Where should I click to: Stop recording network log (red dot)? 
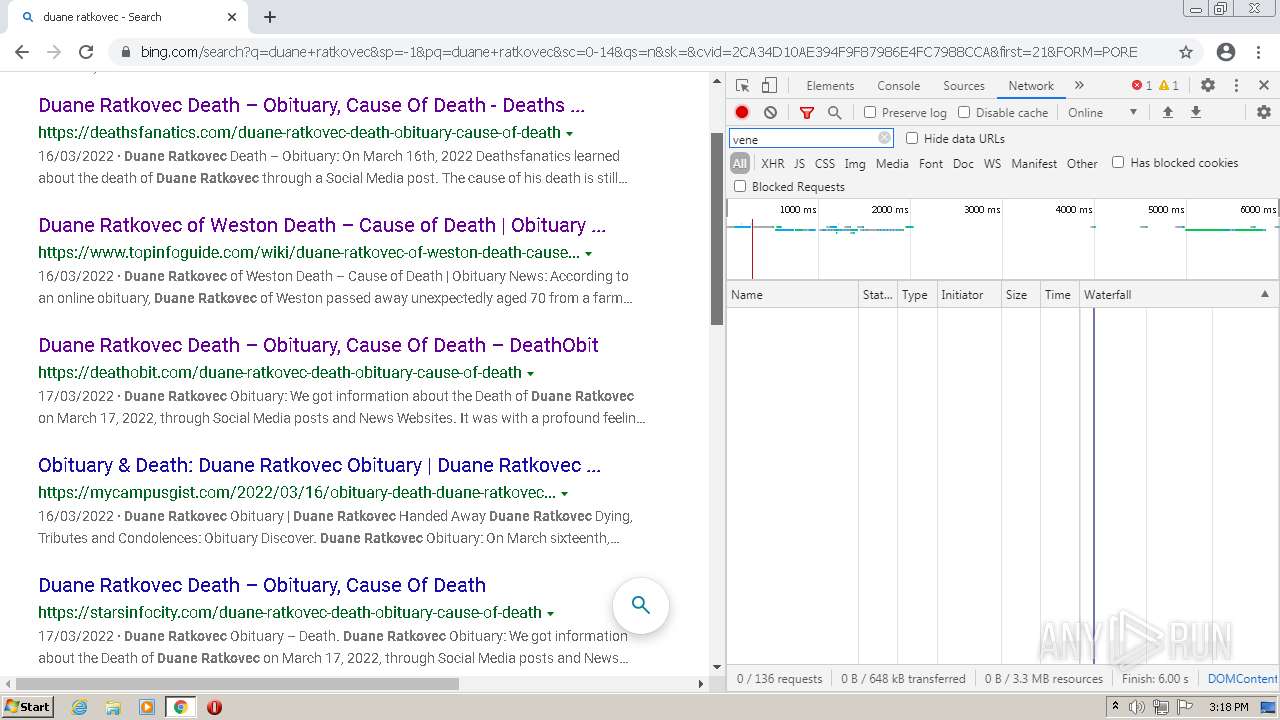point(742,113)
